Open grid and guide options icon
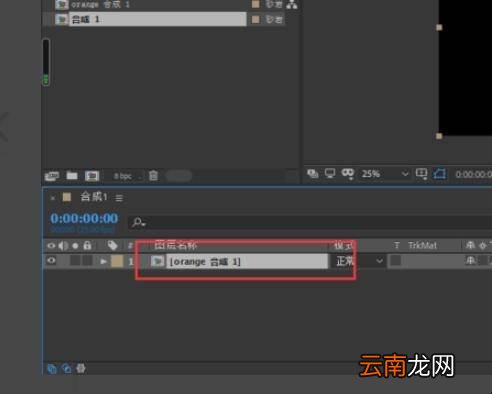 coord(421,174)
